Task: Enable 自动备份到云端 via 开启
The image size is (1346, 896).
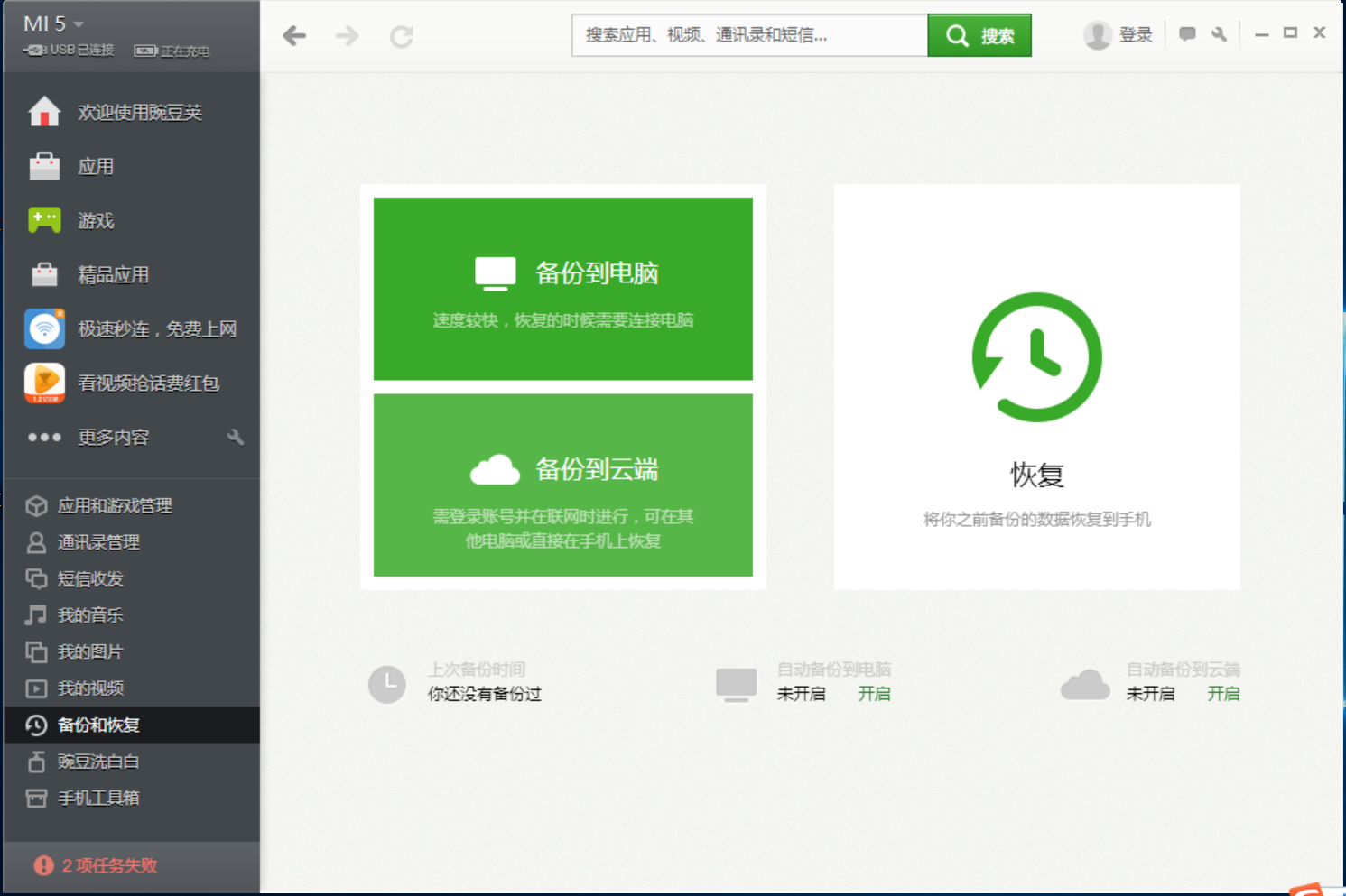Action: click(x=1223, y=694)
